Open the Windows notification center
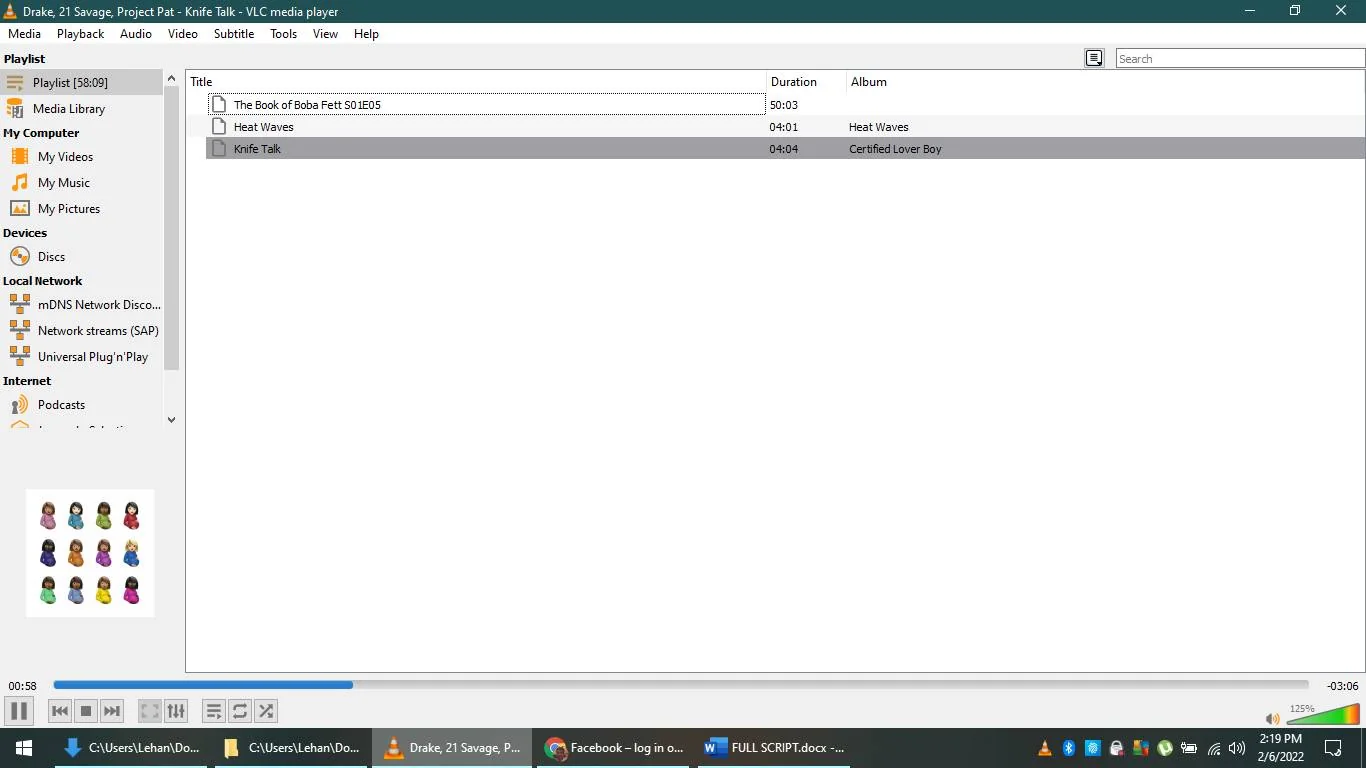 pyautogui.click(x=1333, y=748)
